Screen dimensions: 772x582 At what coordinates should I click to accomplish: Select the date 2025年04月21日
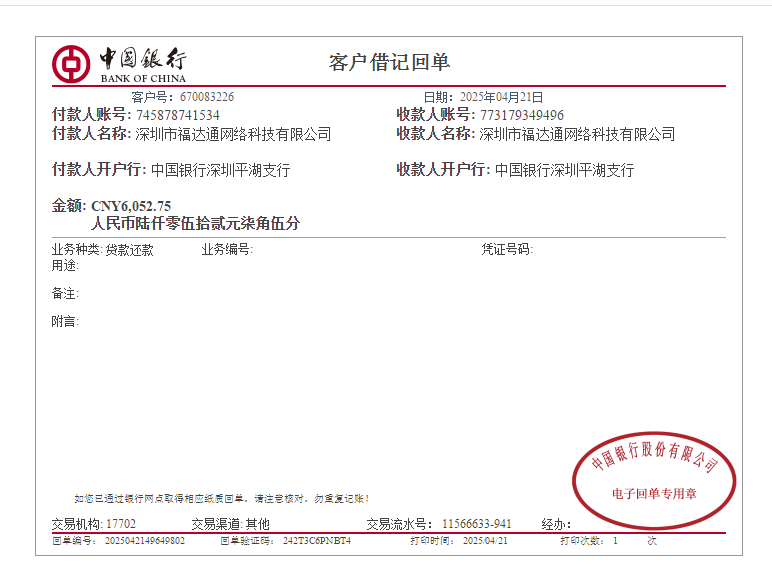(x=501, y=97)
